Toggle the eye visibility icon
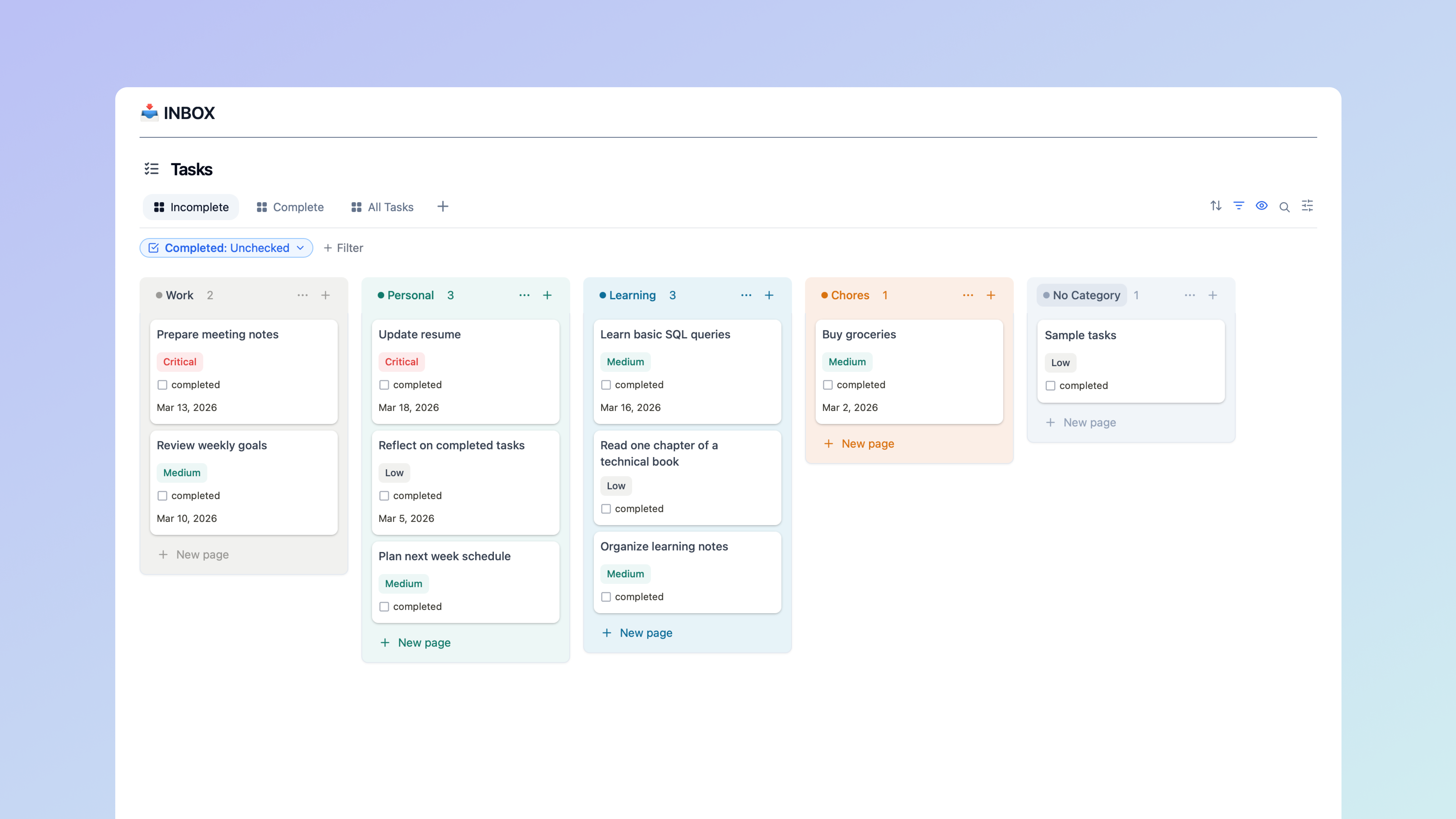Viewport: 1456px width, 819px height. click(1262, 206)
